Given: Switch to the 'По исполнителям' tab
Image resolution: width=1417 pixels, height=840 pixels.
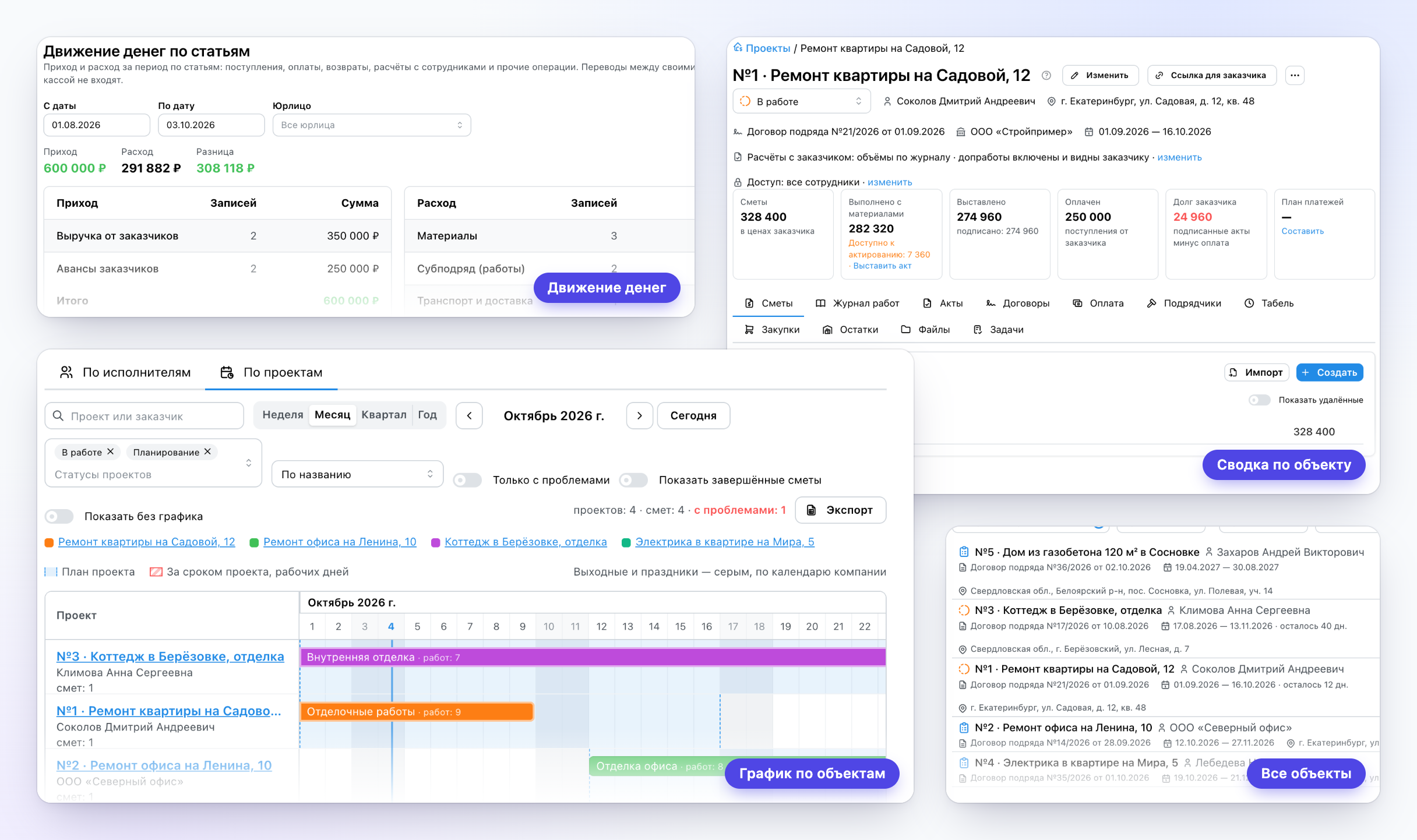Looking at the screenshot, I should coord(125,372).
